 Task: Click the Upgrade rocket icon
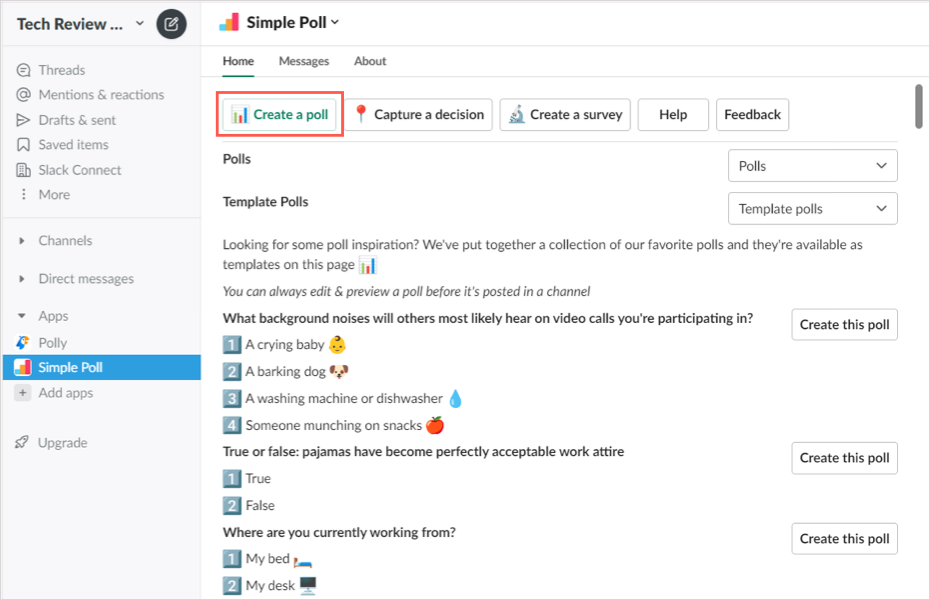tap(23, 443)
